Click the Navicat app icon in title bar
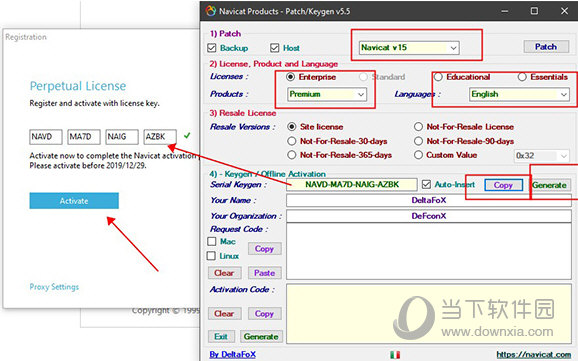The image size is (578, 361). click(x=211, y=11)
